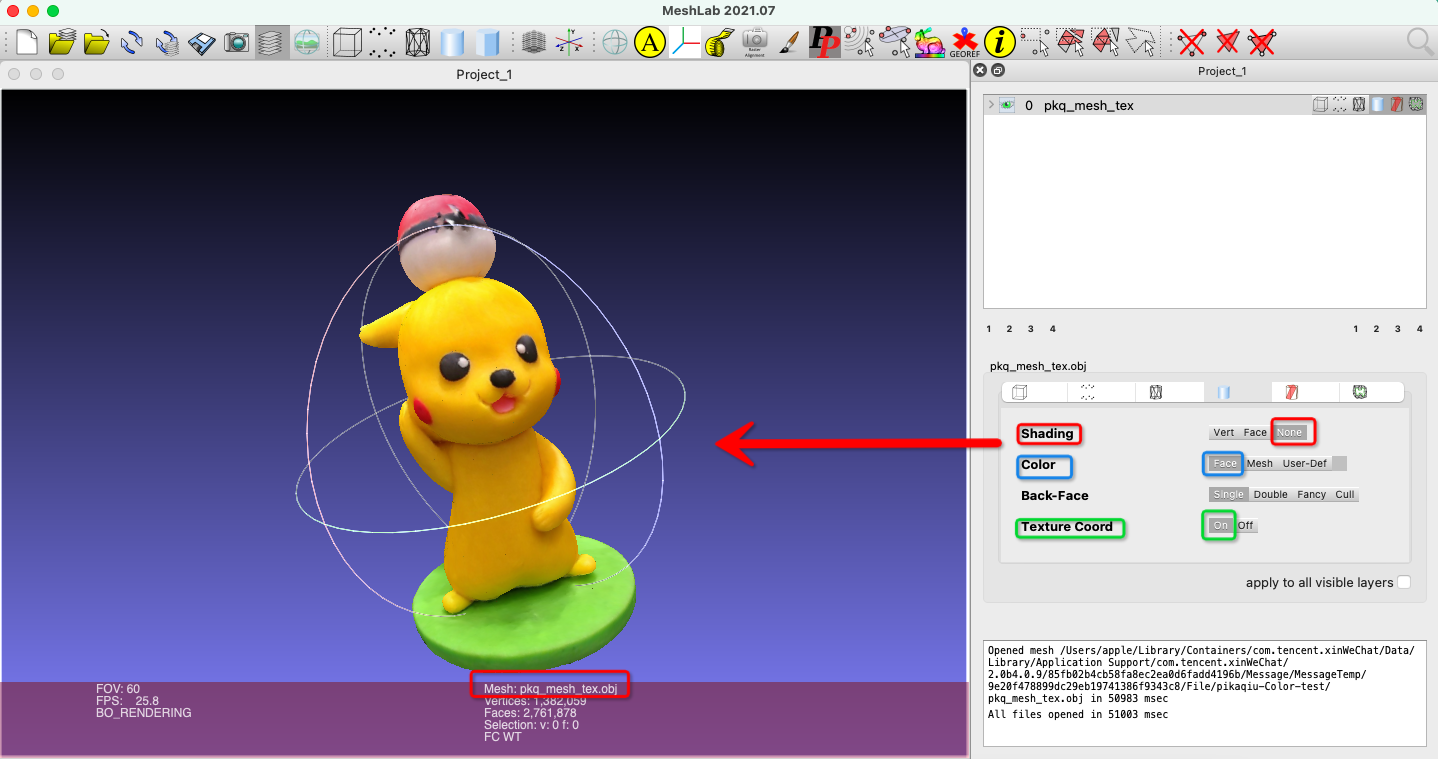1438x759 pixels.
Task: Toggle points icon in pkq_mesh_tex row
Action: [x=1339, y=104]
